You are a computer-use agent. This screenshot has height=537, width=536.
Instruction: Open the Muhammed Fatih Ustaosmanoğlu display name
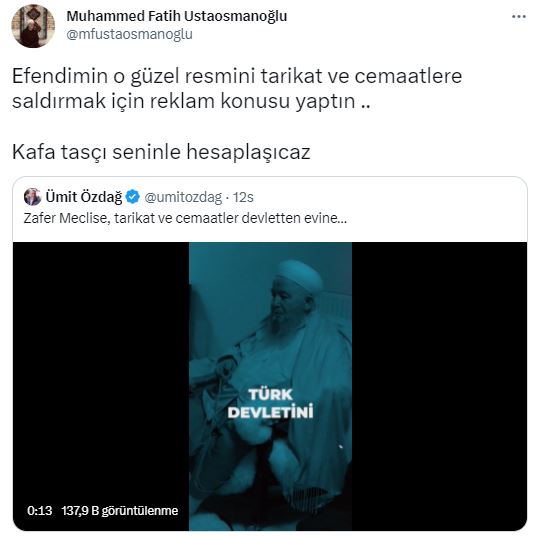pyautogui.click(x=176, y=16)
